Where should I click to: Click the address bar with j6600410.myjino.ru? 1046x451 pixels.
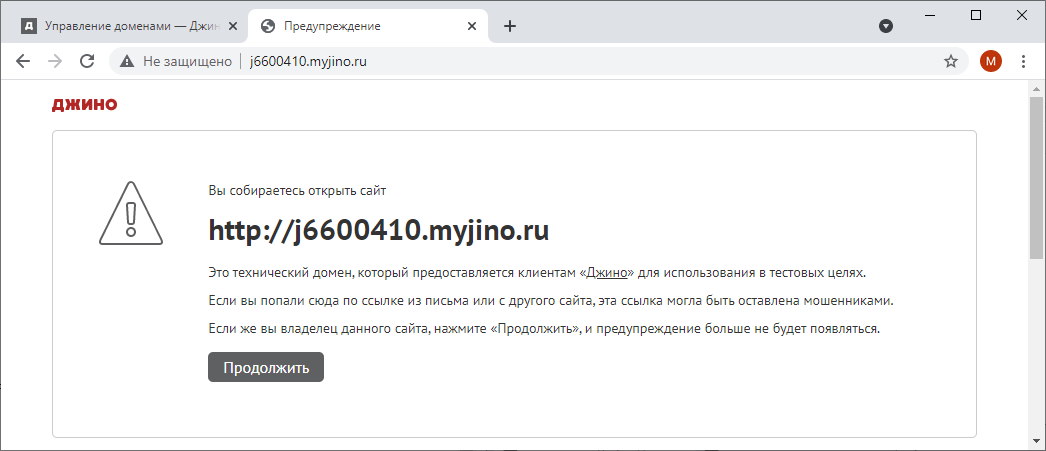tap(500, 61)
